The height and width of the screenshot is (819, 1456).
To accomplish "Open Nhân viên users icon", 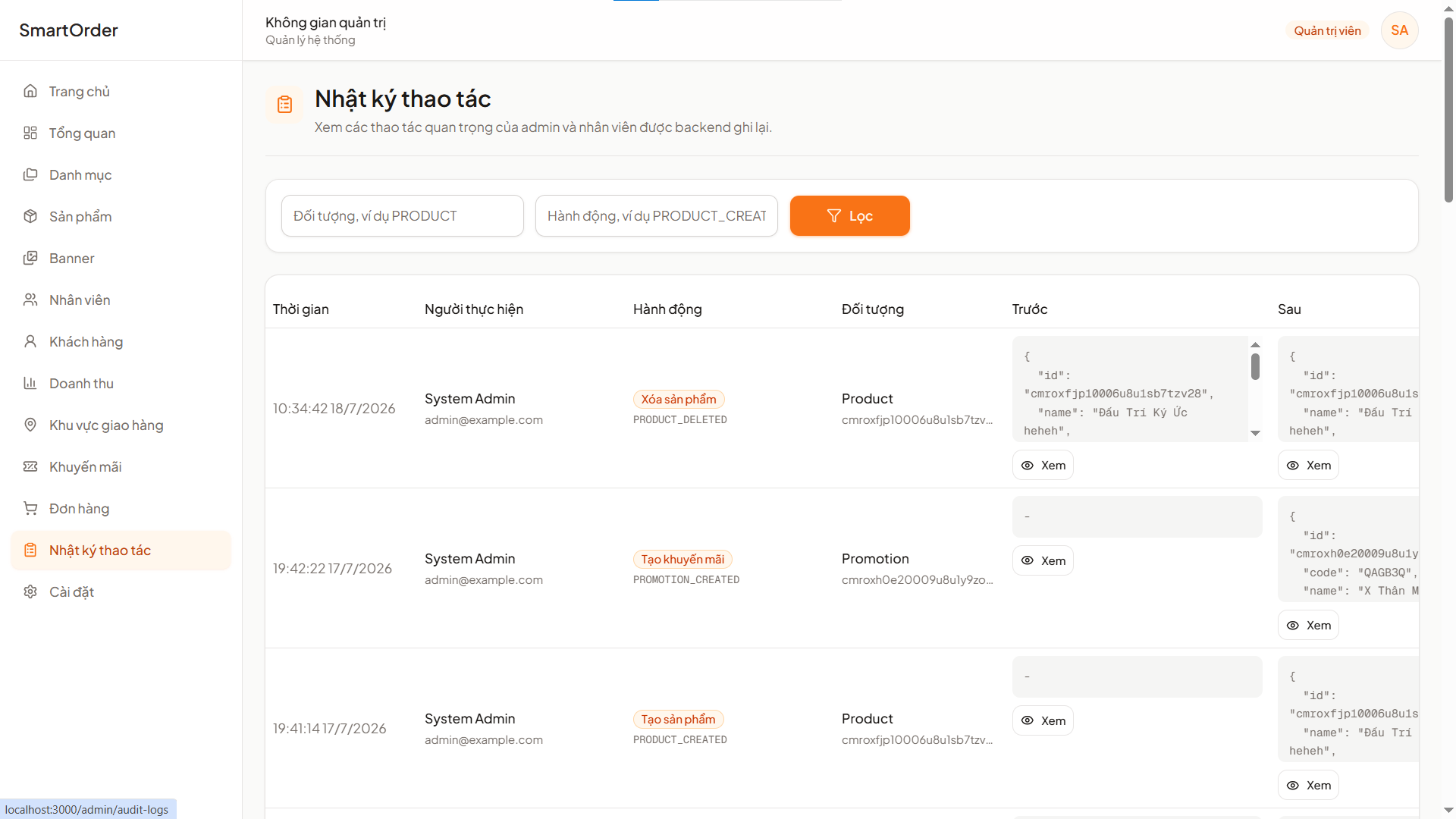I will (x=30, y=300).
